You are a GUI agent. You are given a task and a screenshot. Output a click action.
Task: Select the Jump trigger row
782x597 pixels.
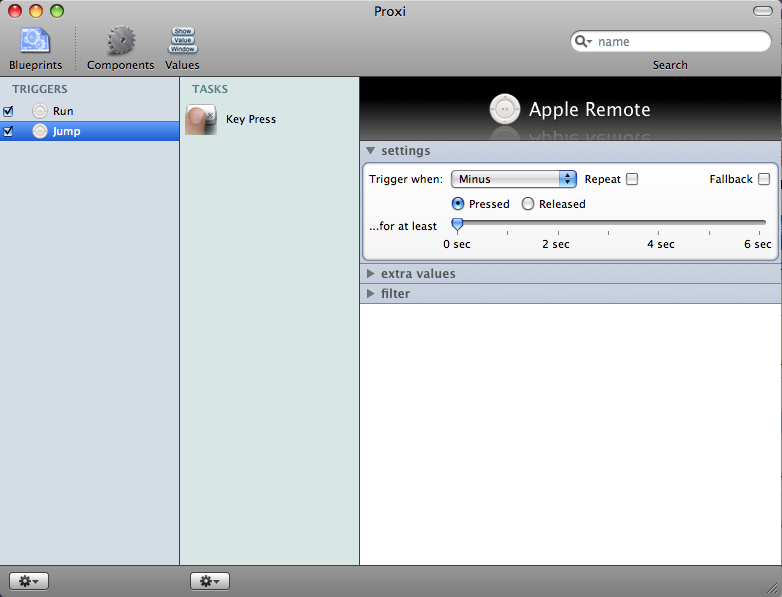tap(90, 131)
